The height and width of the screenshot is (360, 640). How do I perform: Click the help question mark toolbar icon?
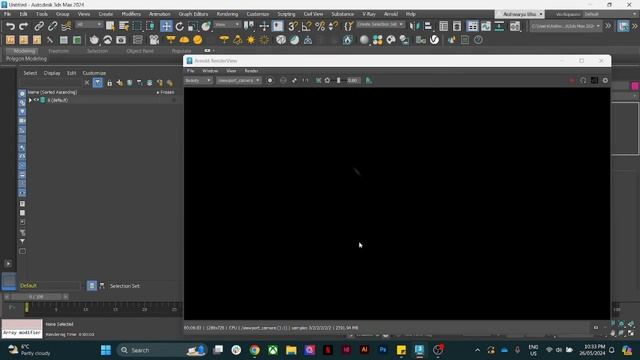click(478, 40)
